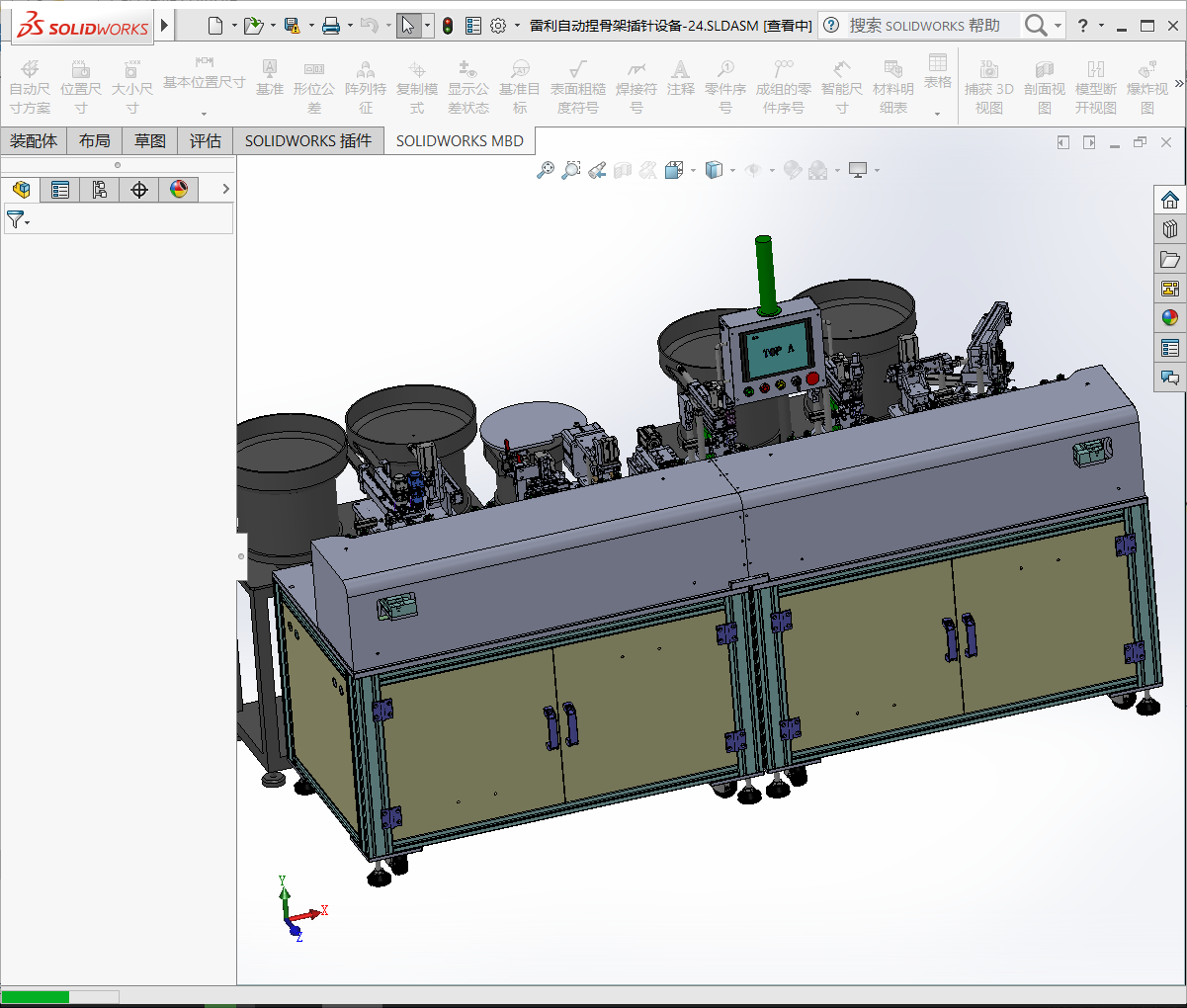Viewport: 1187px width, 1008px height.
Task: Click the 评估 tab
Action: coord(206,141)
